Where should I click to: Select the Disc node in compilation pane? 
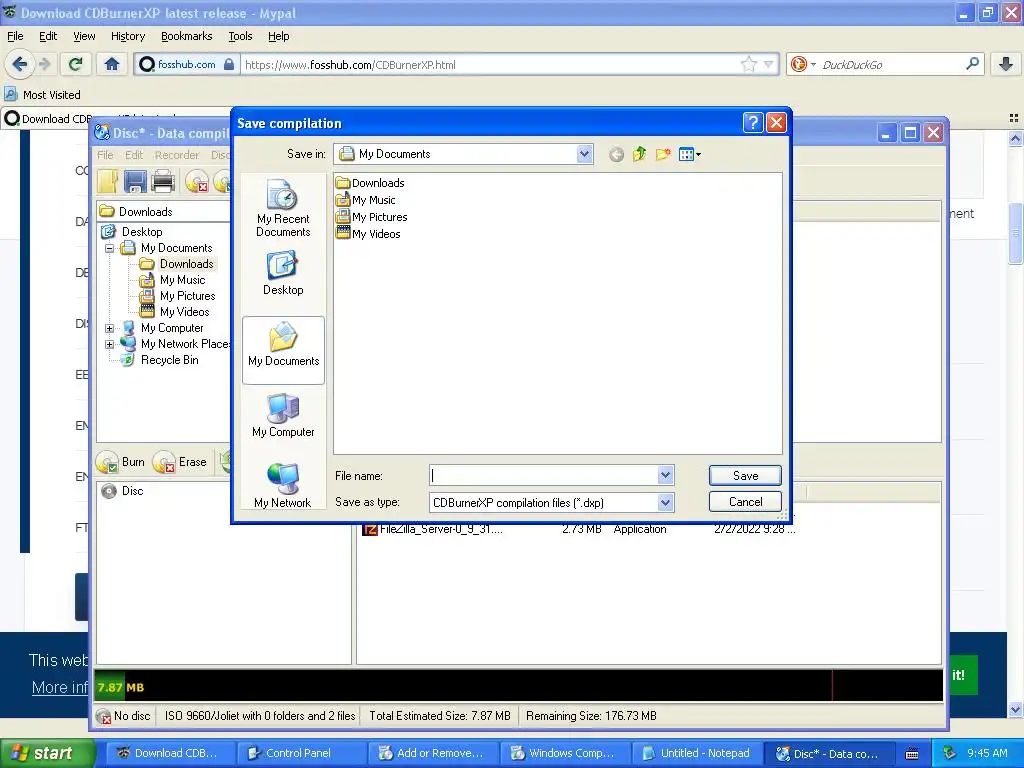132,490
